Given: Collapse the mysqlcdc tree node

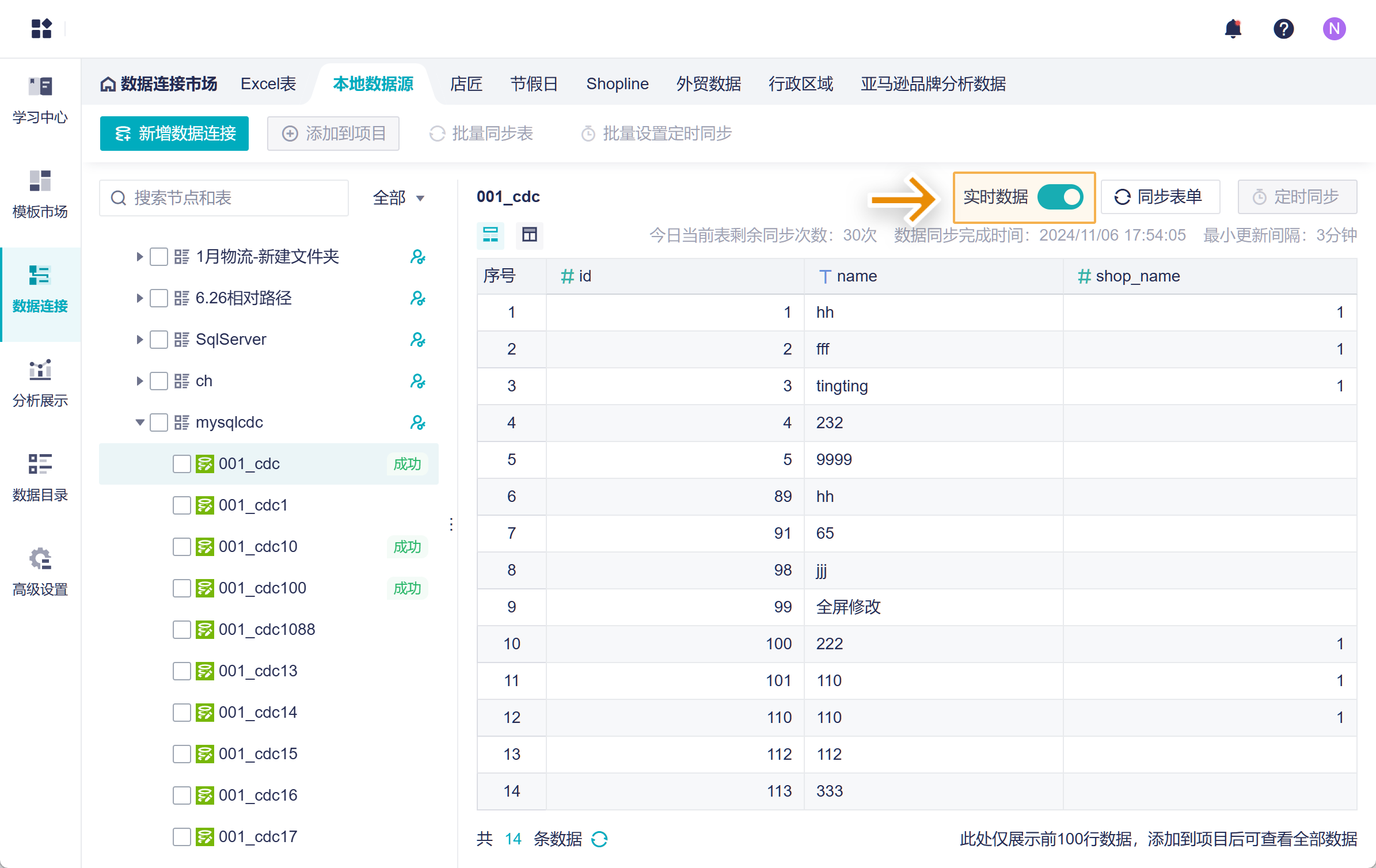Looking at the screenshot, I should pos(139,422).
